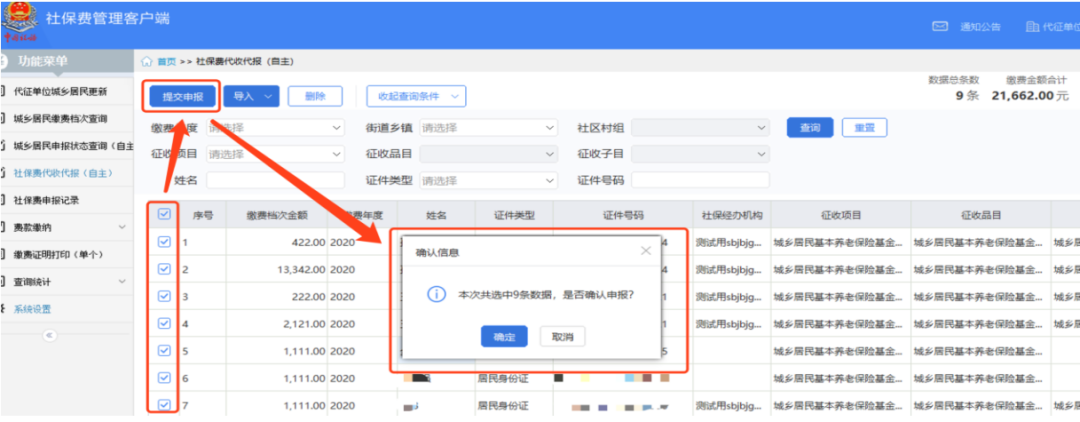This screenshot has height=422, width=1080.
Task: Expand the 导入 button dropdown
Action: coord(251,96)
